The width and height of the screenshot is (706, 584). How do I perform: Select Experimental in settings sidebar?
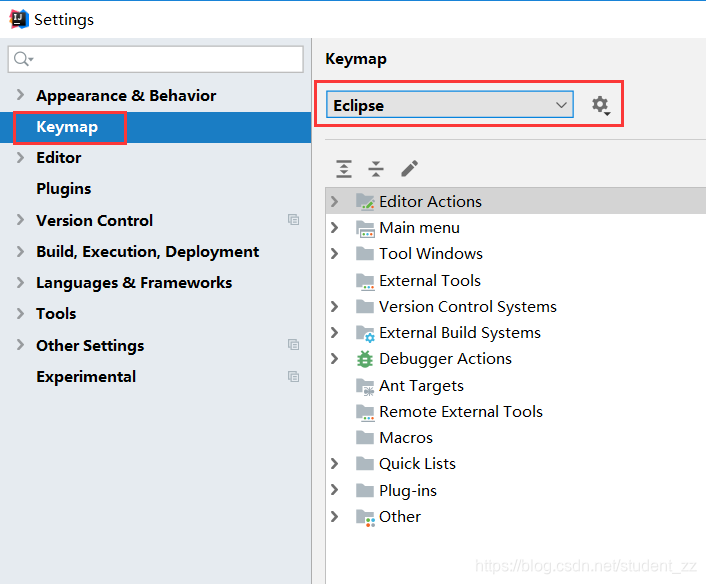(x=155, y=376)
